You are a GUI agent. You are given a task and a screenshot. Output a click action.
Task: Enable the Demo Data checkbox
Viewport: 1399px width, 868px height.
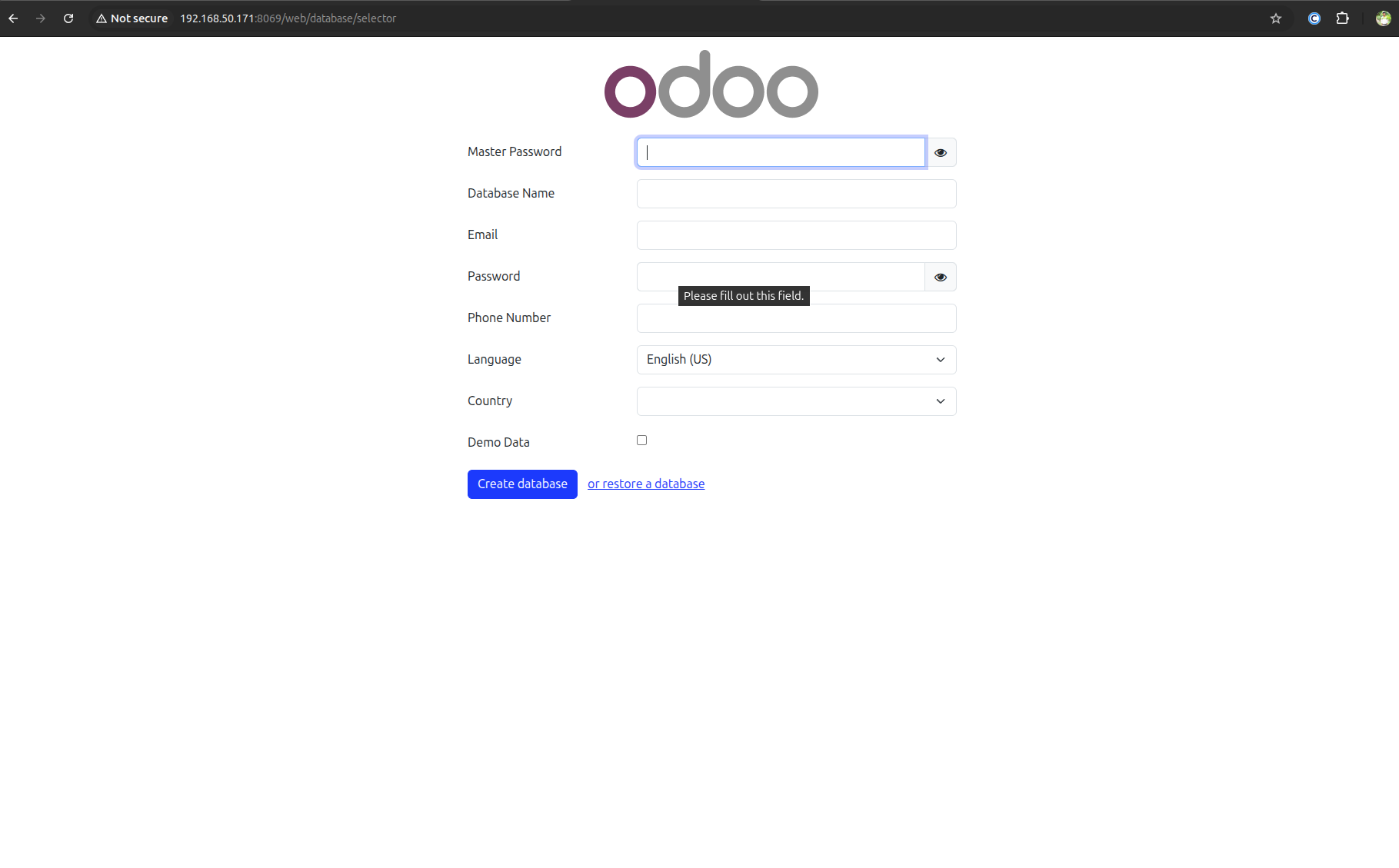pyautogui.click(x=641, y=440)
